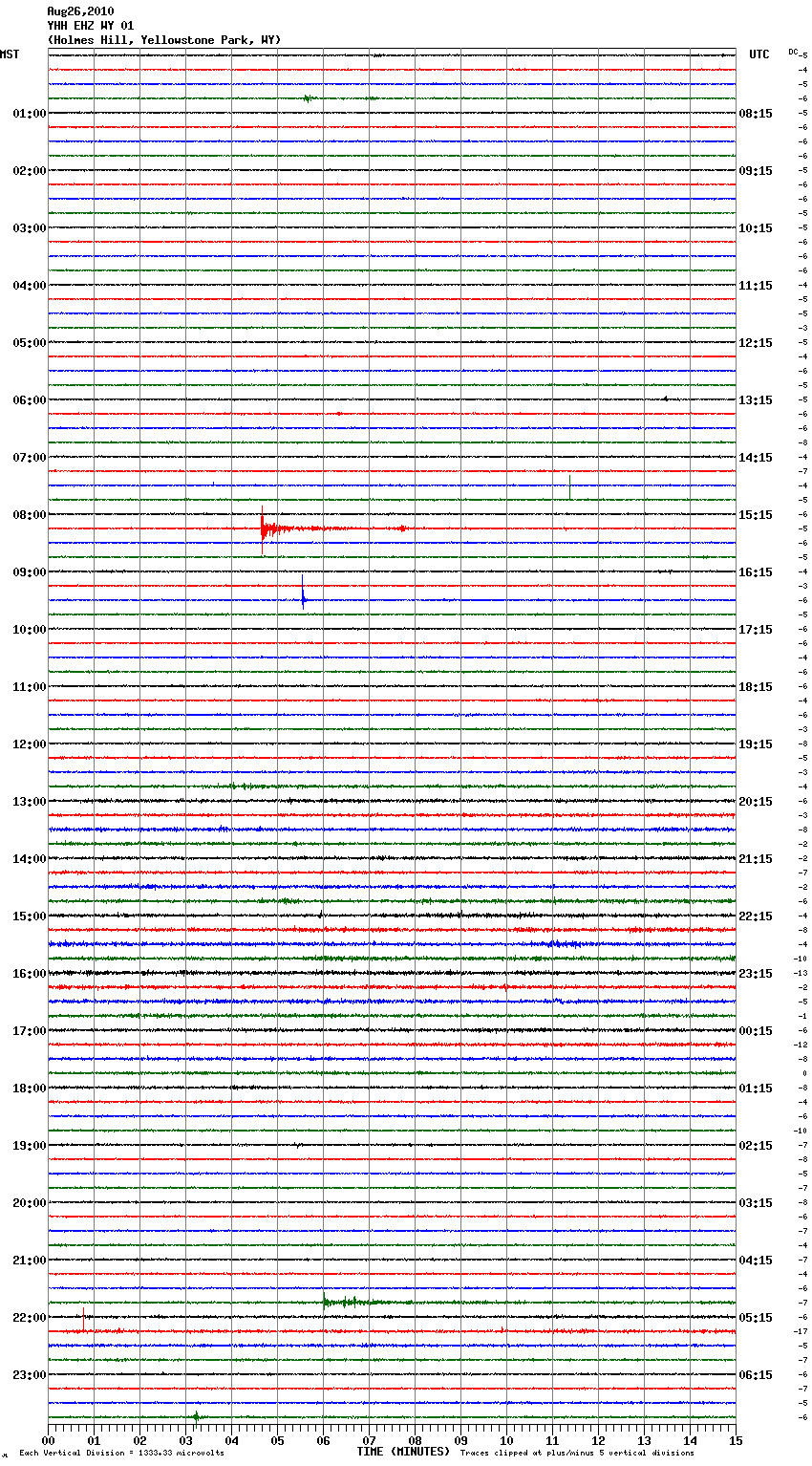Click the green event on the 00:45 trace
This screenshot has height=1466, width=812.
point(308,98)
